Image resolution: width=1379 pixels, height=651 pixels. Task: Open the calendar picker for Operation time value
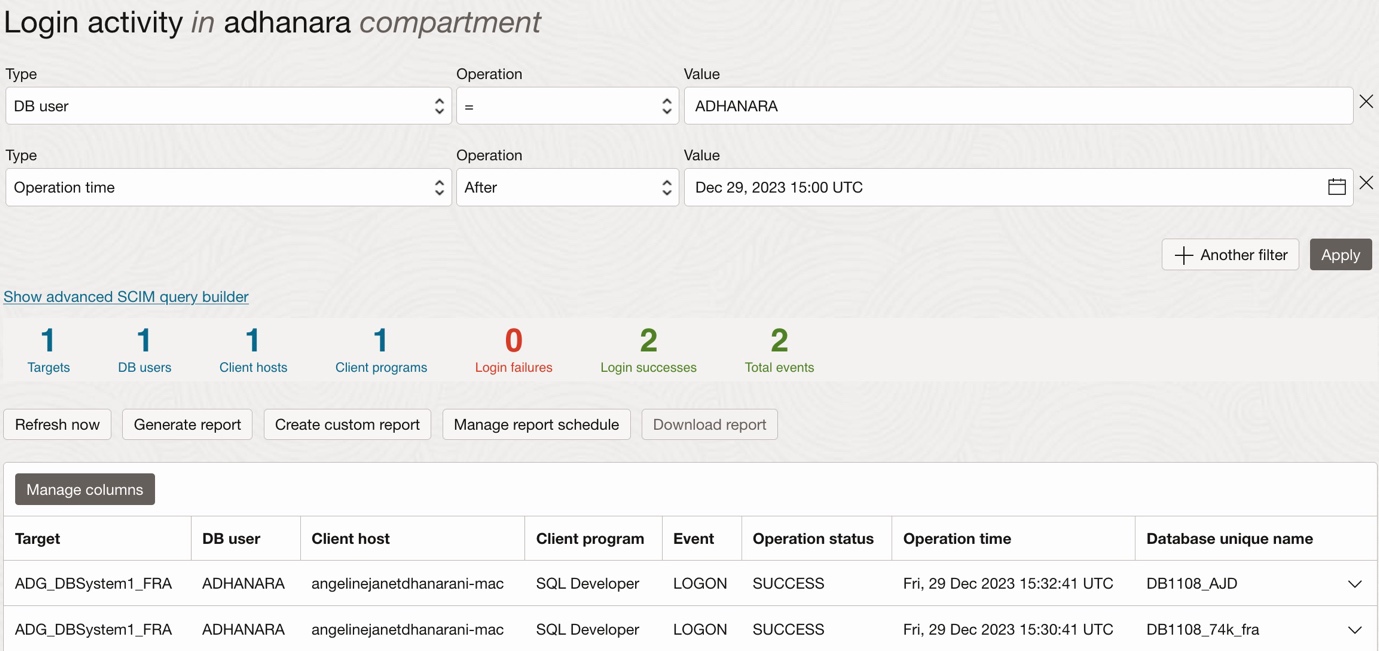[x=1337, y=186]
